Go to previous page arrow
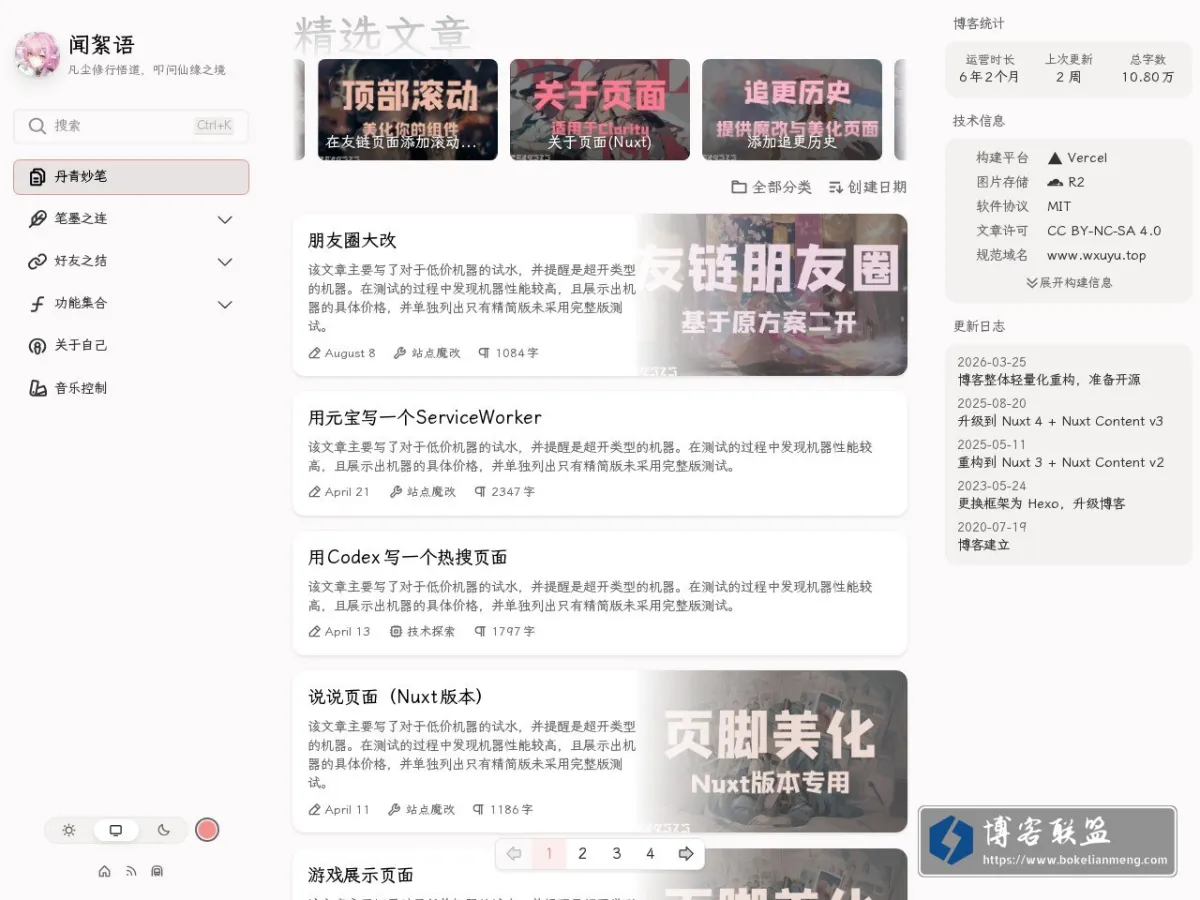1200x900 pixels. click(x=514, y=854)
